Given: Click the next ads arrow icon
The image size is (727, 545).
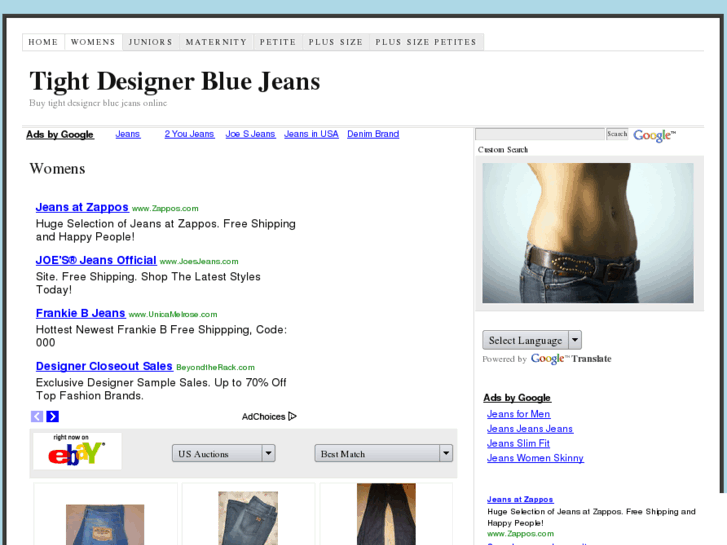Looking at the screenshot, I should pos(52,417).
